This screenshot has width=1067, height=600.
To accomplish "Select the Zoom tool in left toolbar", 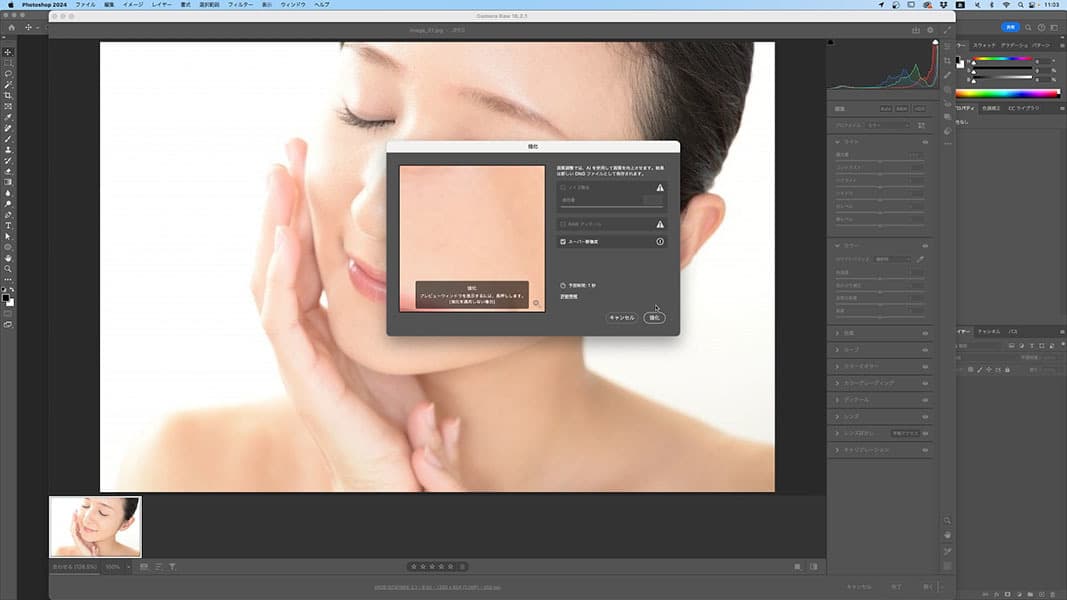I will point(8,269).
